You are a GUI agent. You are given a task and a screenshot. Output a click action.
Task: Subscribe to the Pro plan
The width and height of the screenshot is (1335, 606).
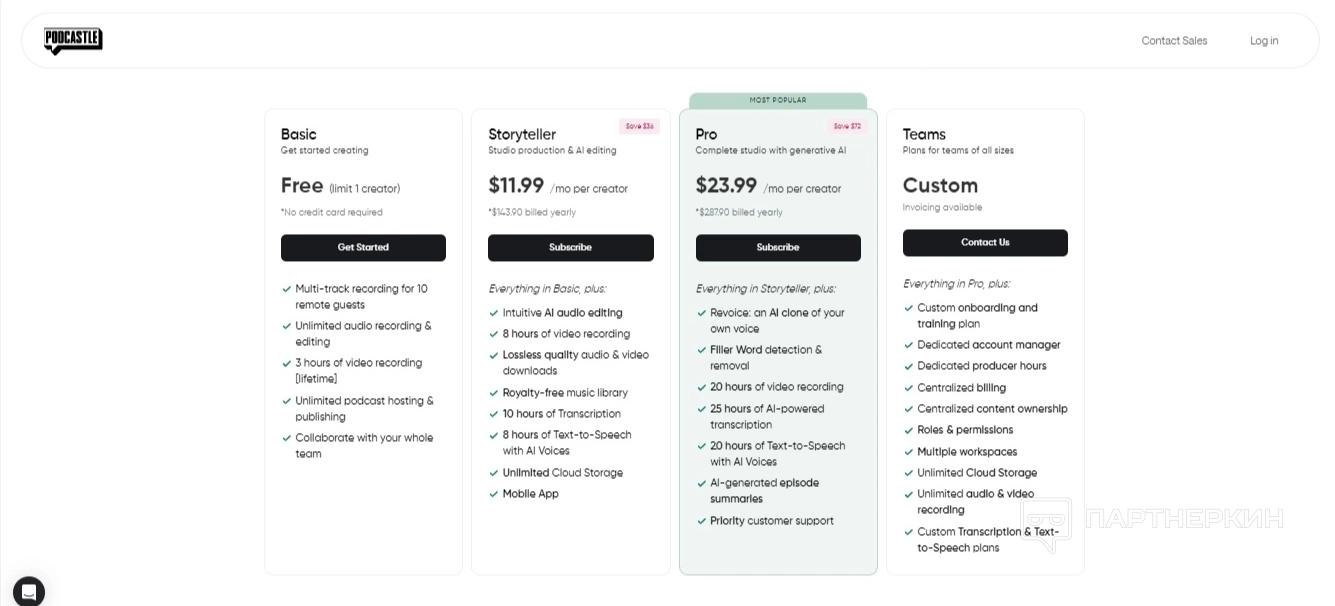coord(777,247)
